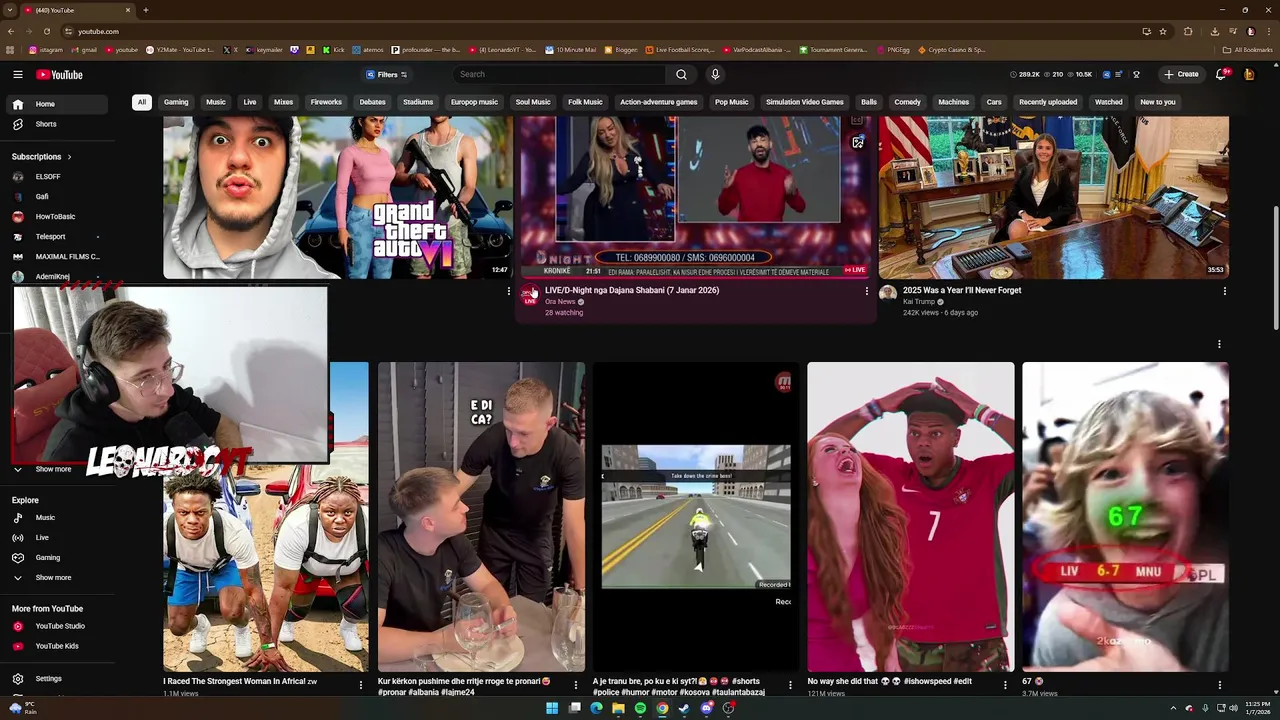Open the Filters dropdown button
Image resolution: width=1280 pixels, height=720 pixels.
tap(386, 74)
